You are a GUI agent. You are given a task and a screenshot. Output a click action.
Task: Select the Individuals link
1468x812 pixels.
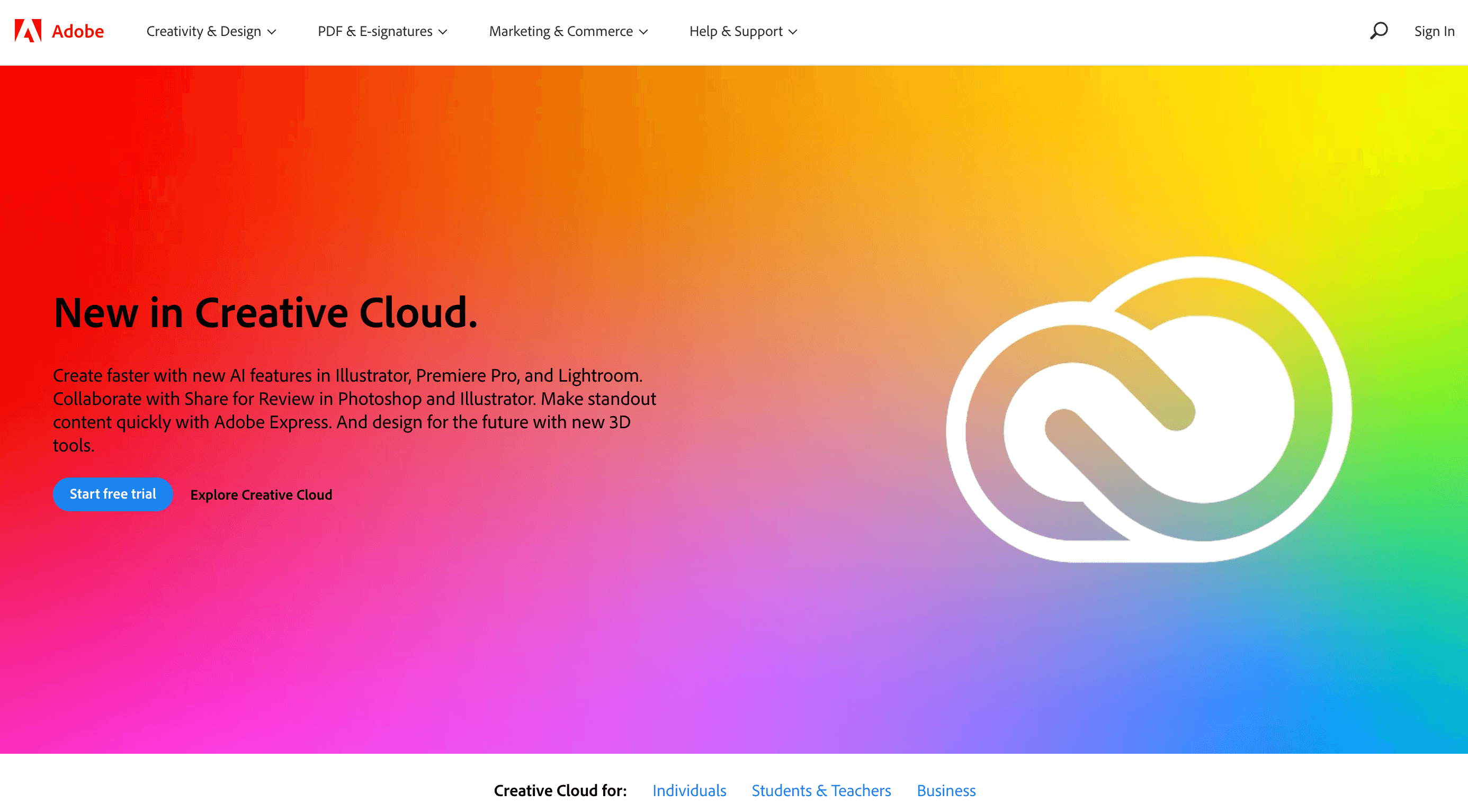click(689, 790)
